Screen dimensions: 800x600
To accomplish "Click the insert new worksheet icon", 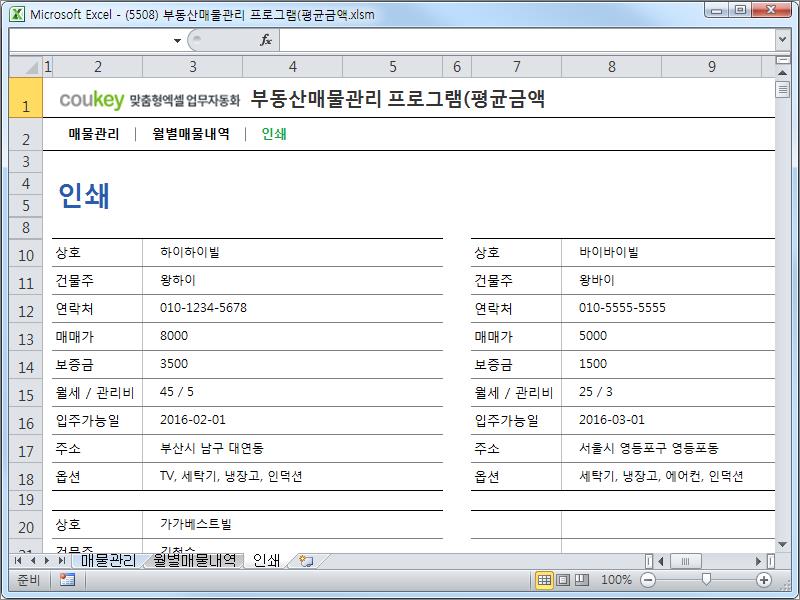I will pyautogui.click(x=306, y=561).
